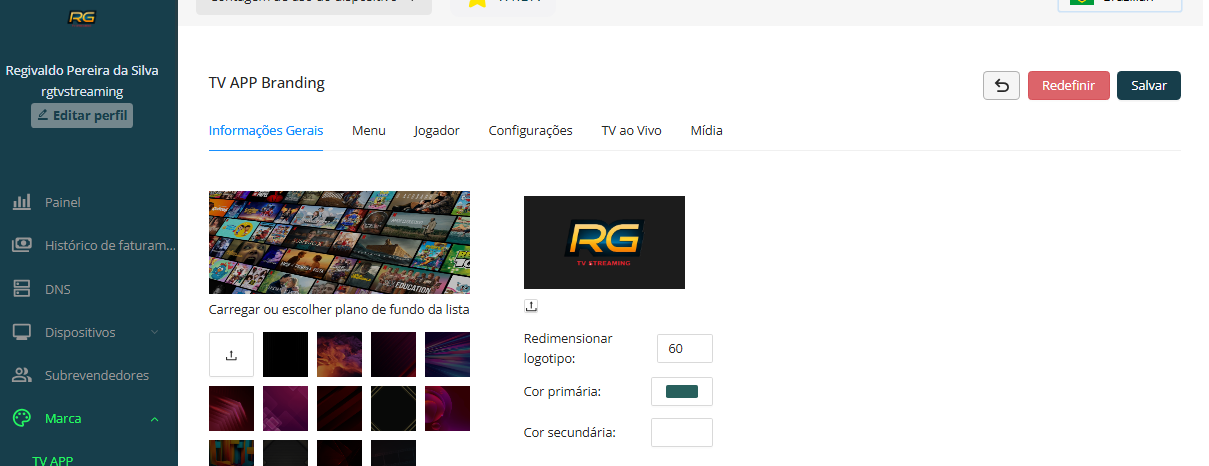Open Subrevendedores in the sidebar
1209x466 pixels.
click(x=96, y=375)
